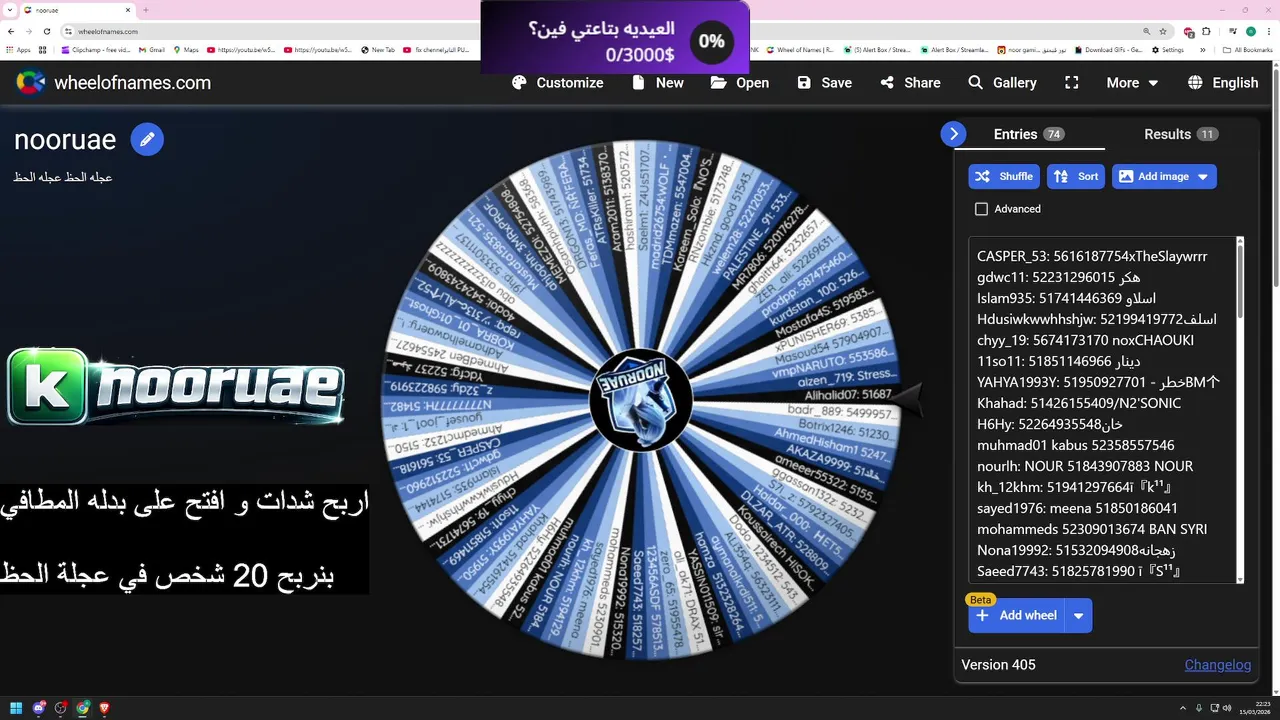Open the Chrome profile avatar

(x=1249, y=31)
